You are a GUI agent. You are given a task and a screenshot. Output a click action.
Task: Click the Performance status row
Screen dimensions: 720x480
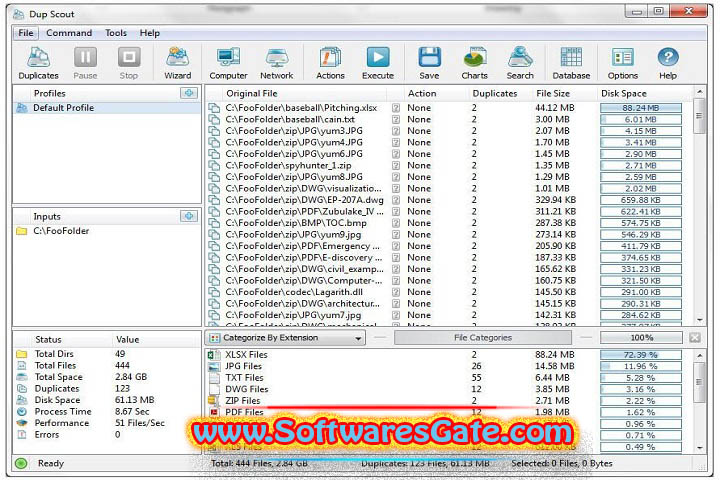(x=107, y=423)
